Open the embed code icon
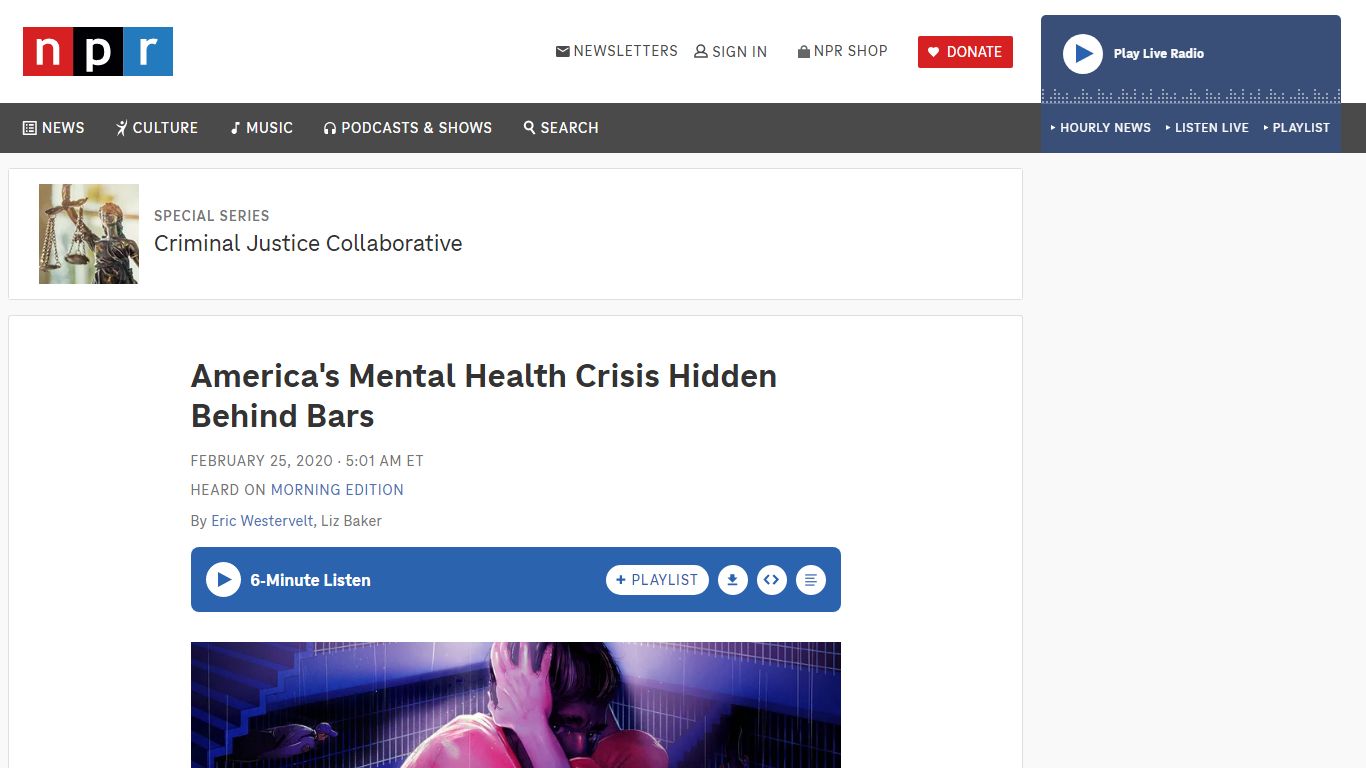1366x768 pixels. tap(772, 580)
